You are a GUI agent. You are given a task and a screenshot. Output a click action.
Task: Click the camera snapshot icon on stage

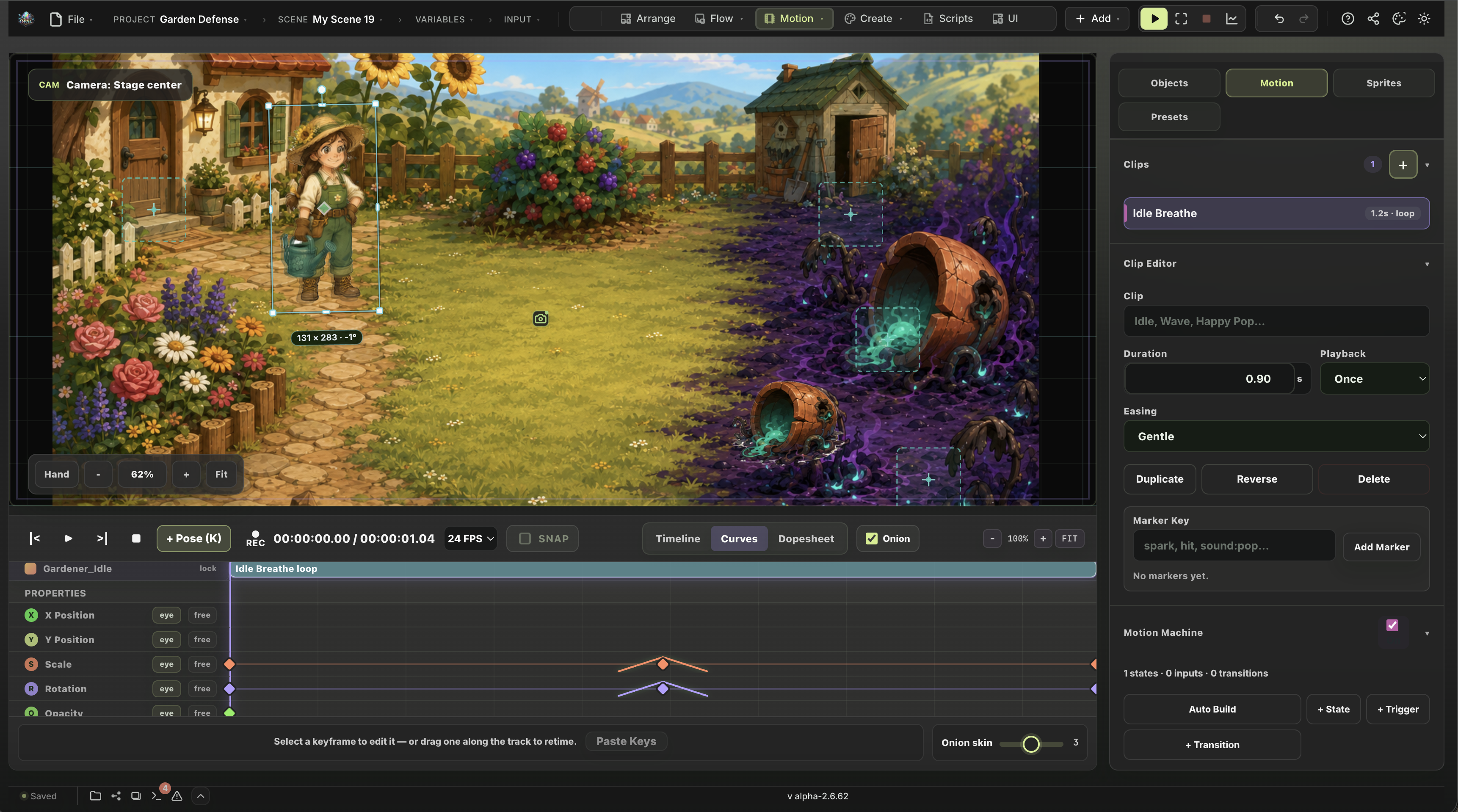[x=541, y=318]
